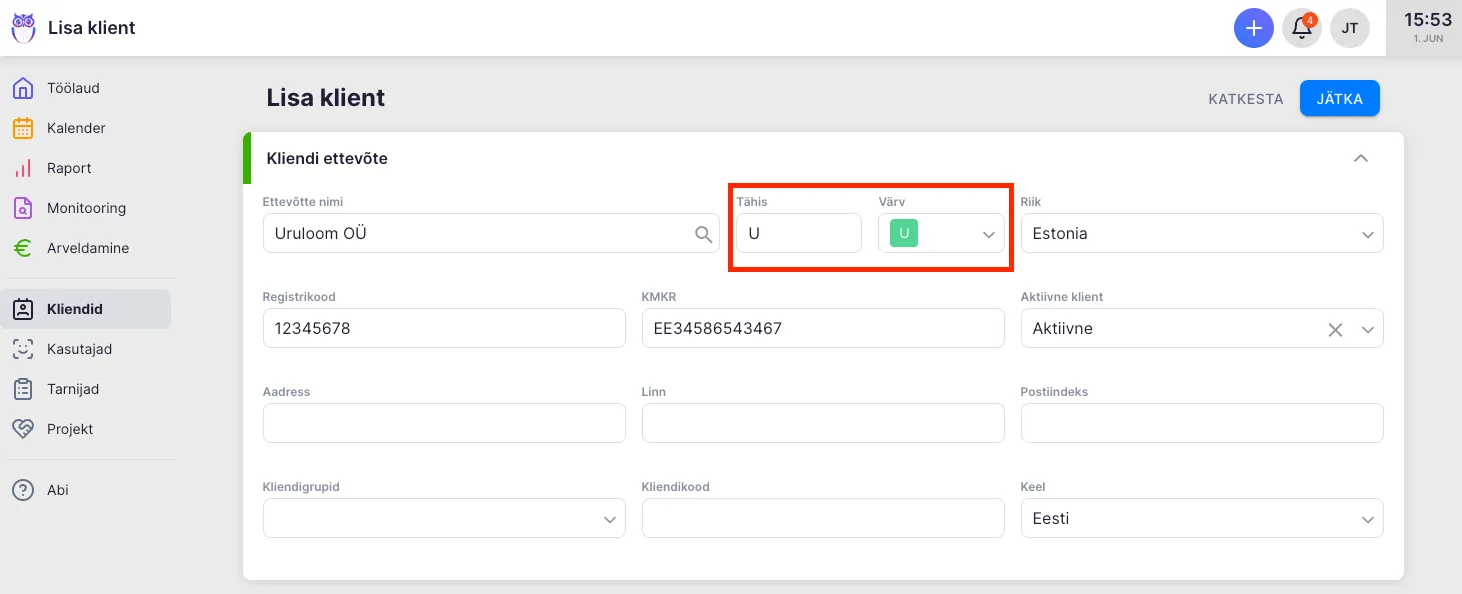Open the Abi help section
The image size is (1462, 594).
tap(57, 490)
